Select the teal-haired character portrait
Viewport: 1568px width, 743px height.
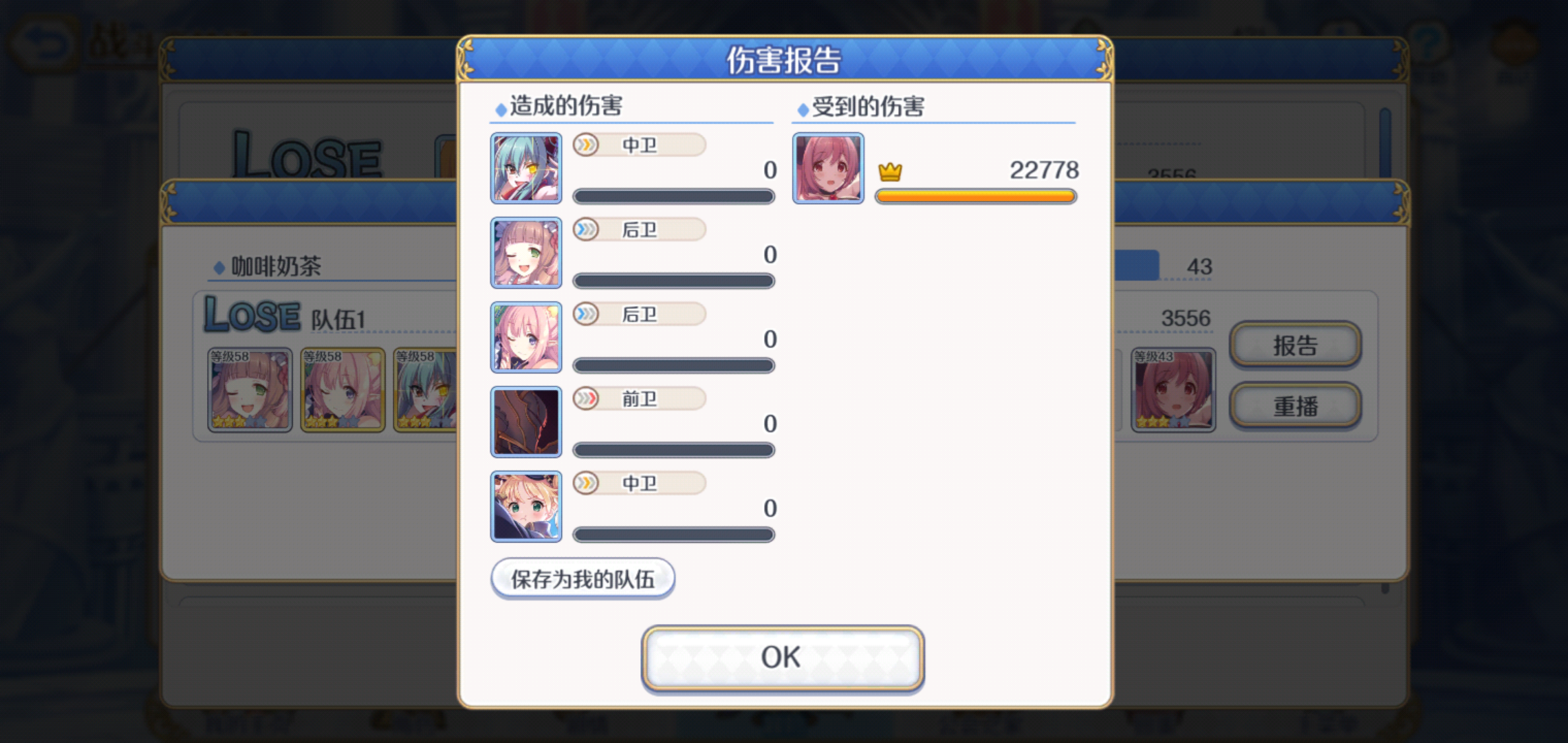coord(526,169)
